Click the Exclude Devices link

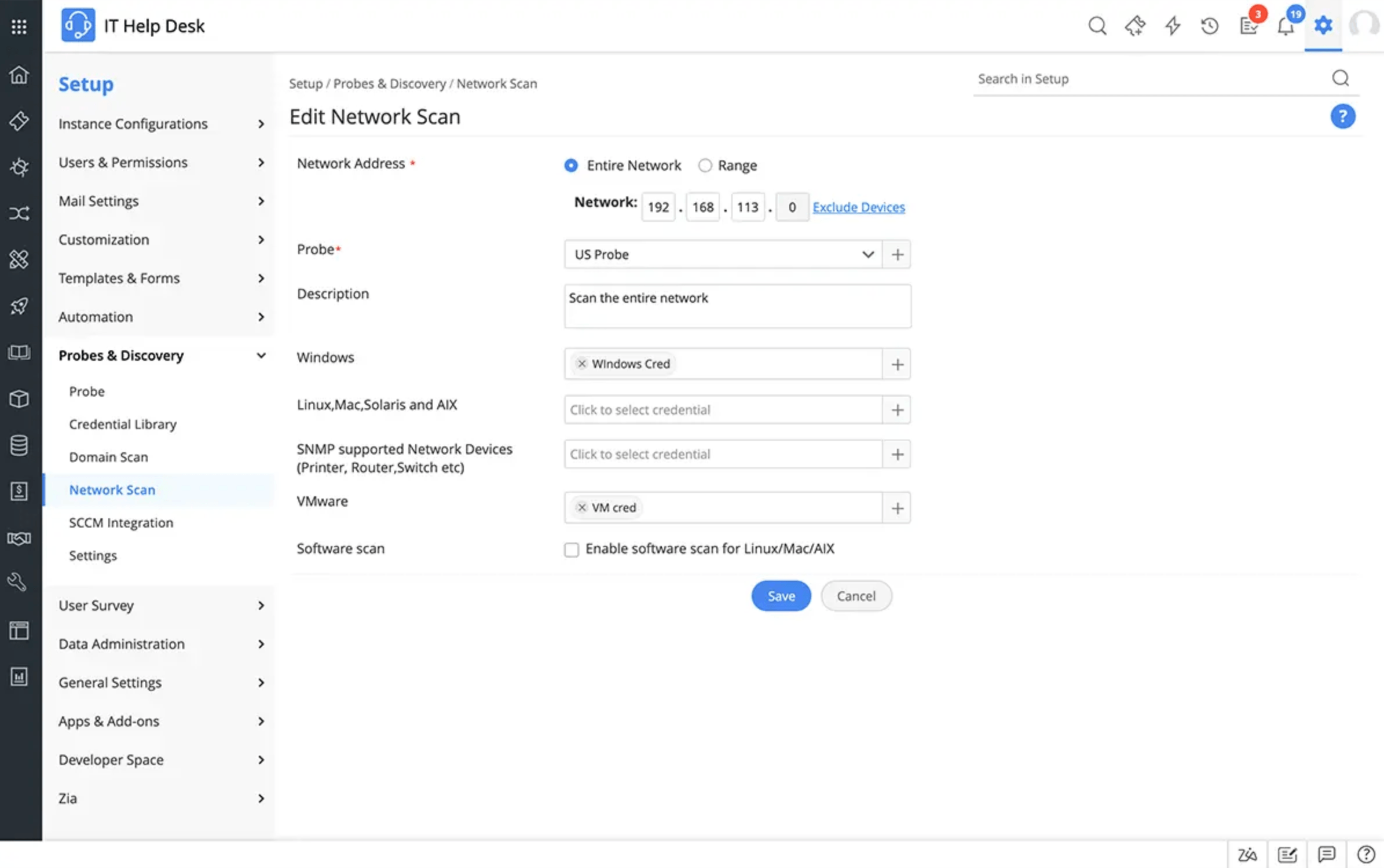tap(858, 207)
